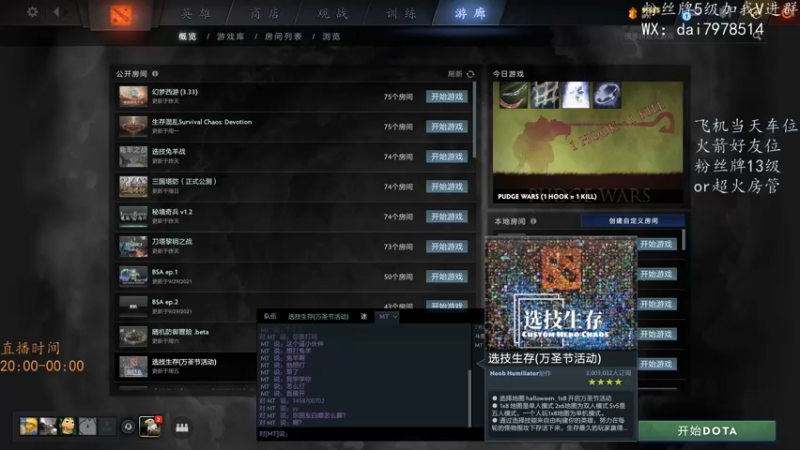Screen dimensions: 800x450
Task: Open the 选技生存 Custom Hero Chaos preview image
Action: pos(560,293)
